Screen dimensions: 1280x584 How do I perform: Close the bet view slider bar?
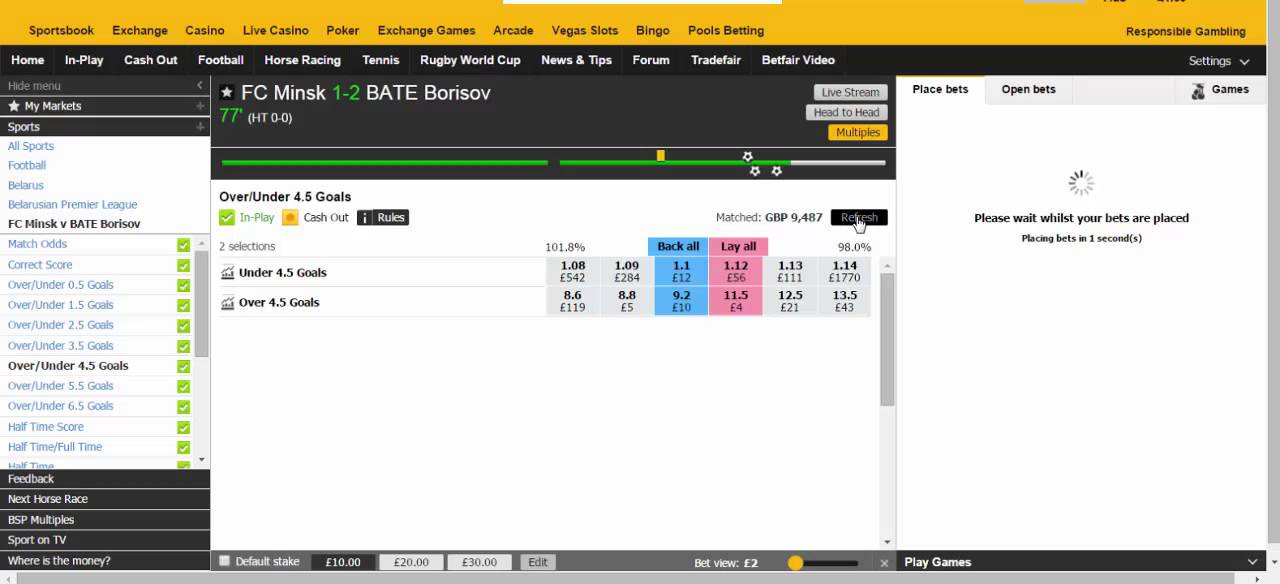click(x=884, y=563)
